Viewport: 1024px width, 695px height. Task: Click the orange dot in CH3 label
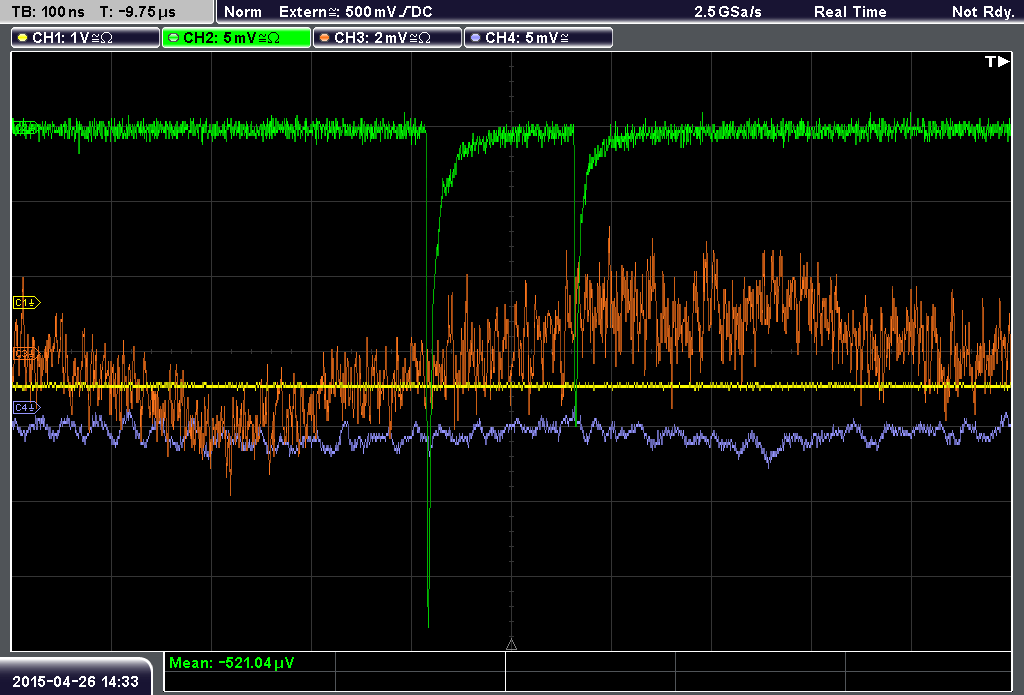click(325, 38)
